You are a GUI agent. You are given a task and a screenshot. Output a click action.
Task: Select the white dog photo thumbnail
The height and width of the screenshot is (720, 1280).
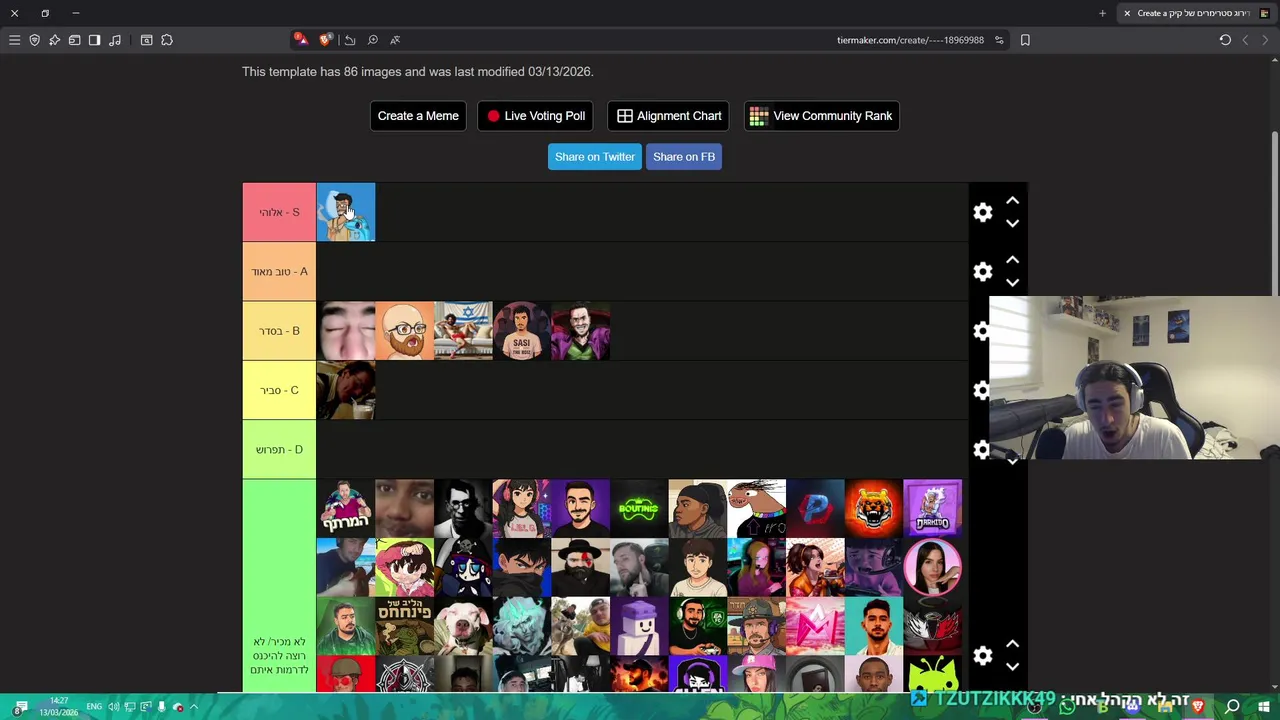[x=463, y=627]
